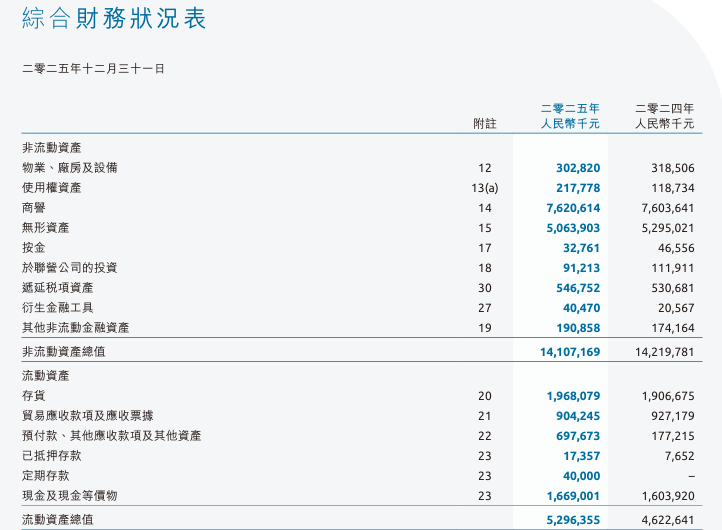
Task: Select the value 217,778
Action: [x=578, y=188]
